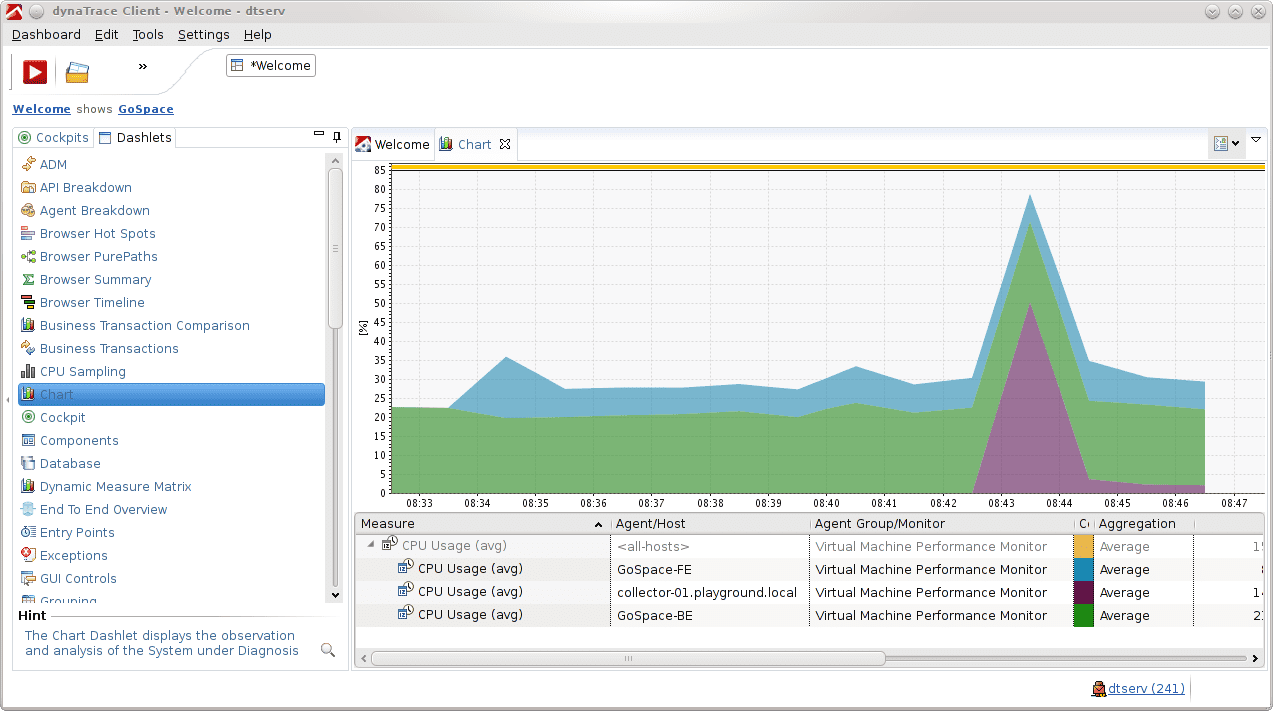Select the collector-01.playground.local cell
Screen dimensions: 1273x711
(x=709, y=592)
